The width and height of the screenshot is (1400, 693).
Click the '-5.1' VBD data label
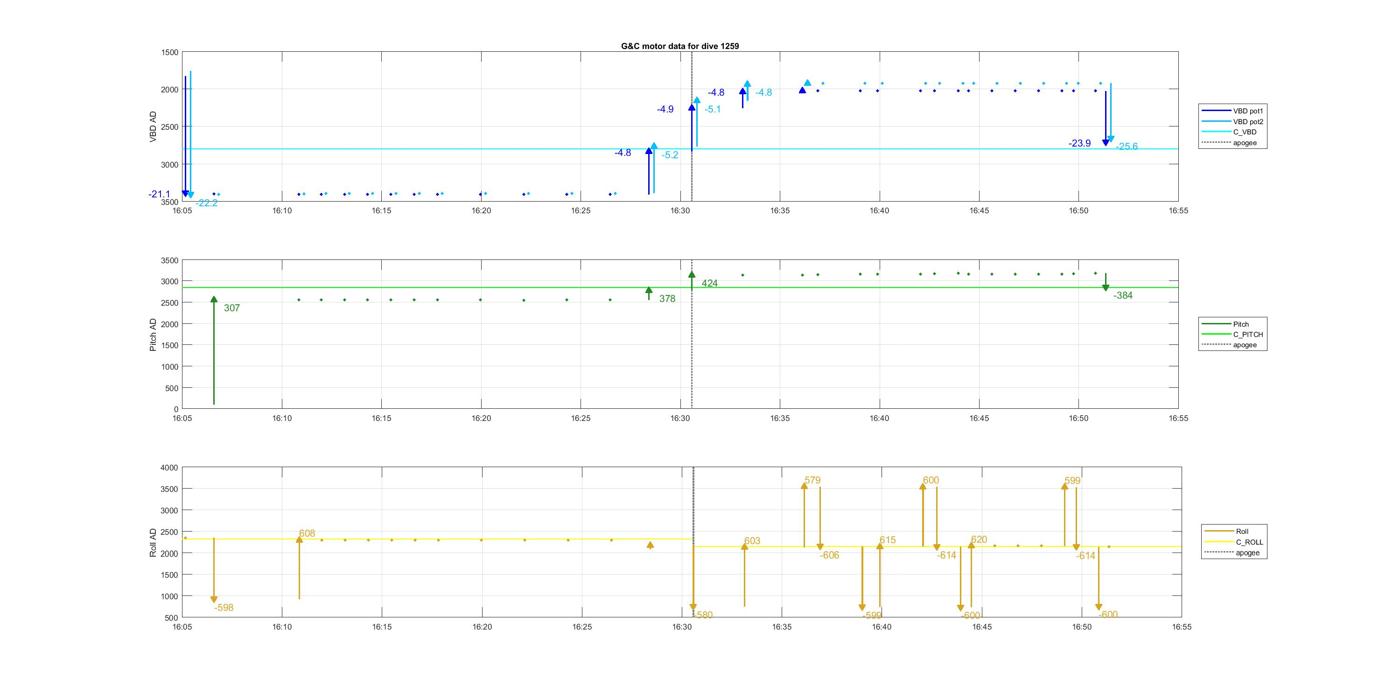point(712,109)
